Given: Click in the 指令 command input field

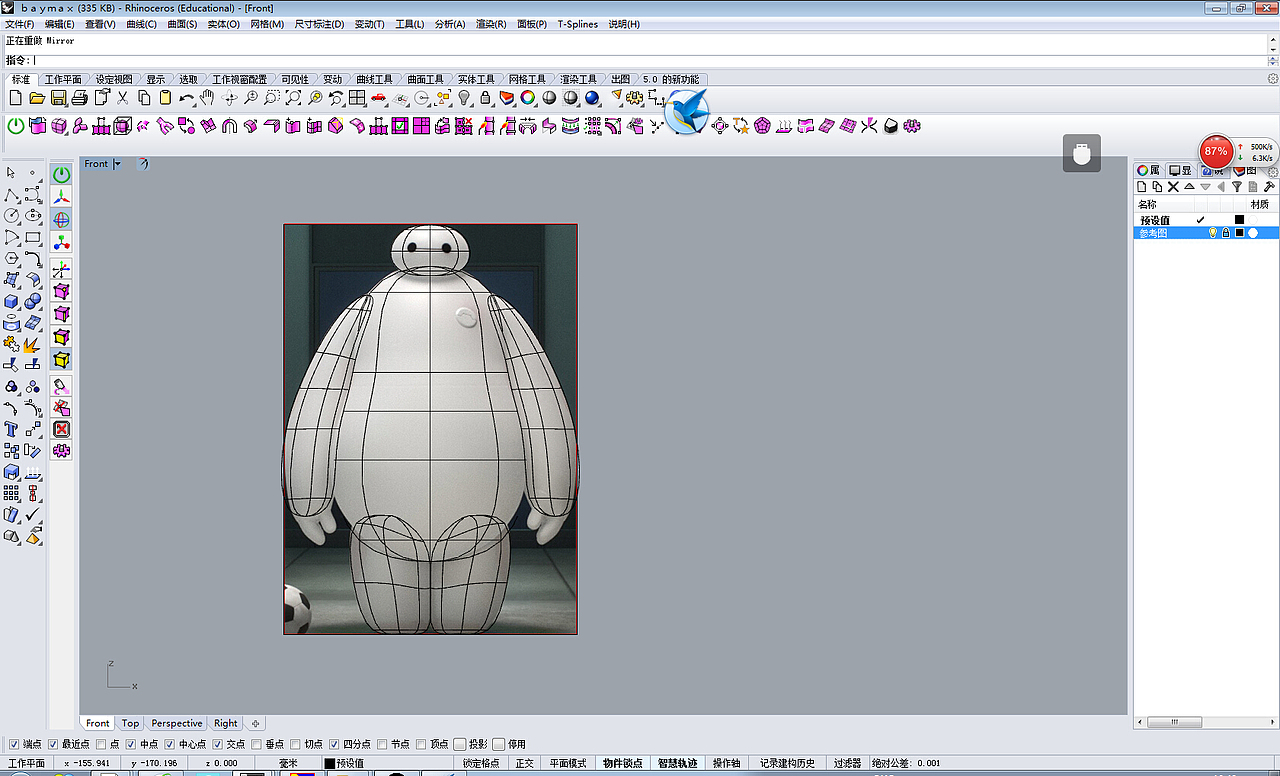Looking at the screenshot, I should [x=650, y=60].
